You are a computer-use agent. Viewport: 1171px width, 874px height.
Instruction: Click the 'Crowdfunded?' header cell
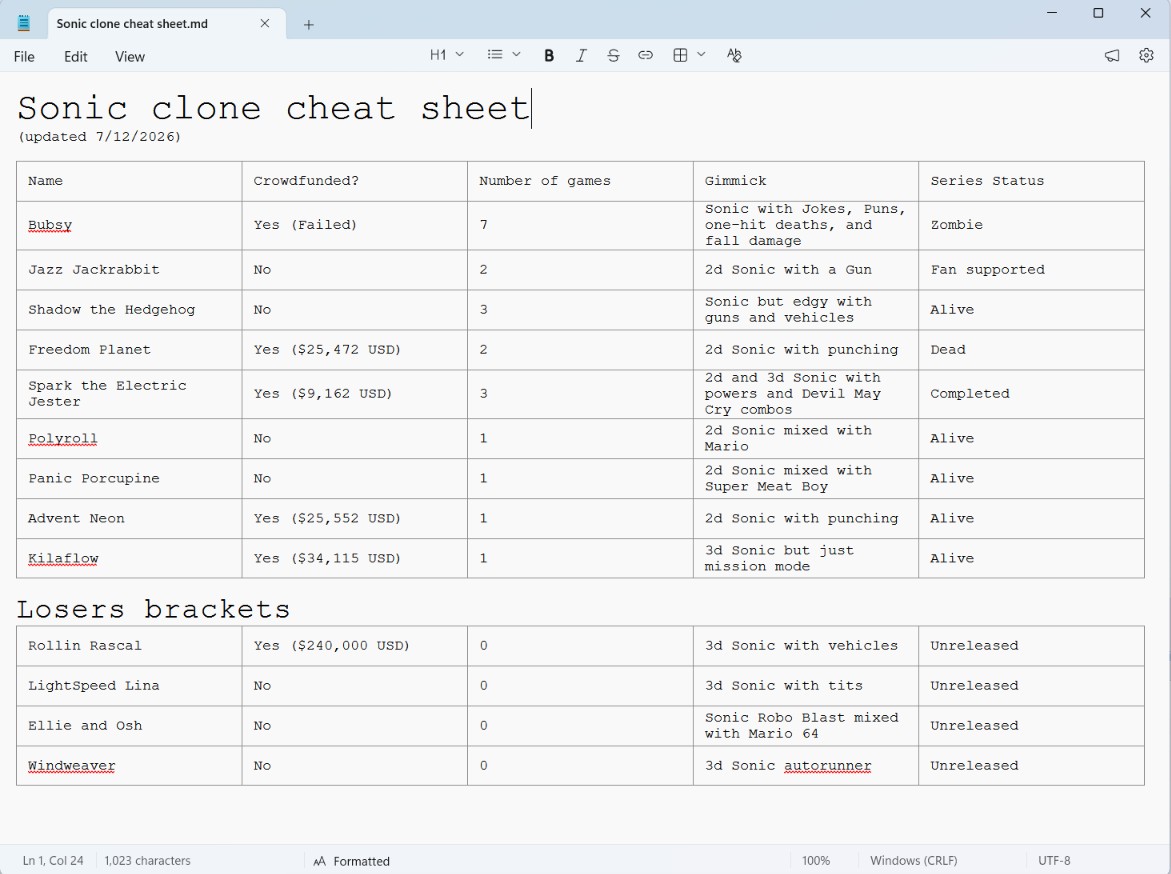(x=355, y=181)
